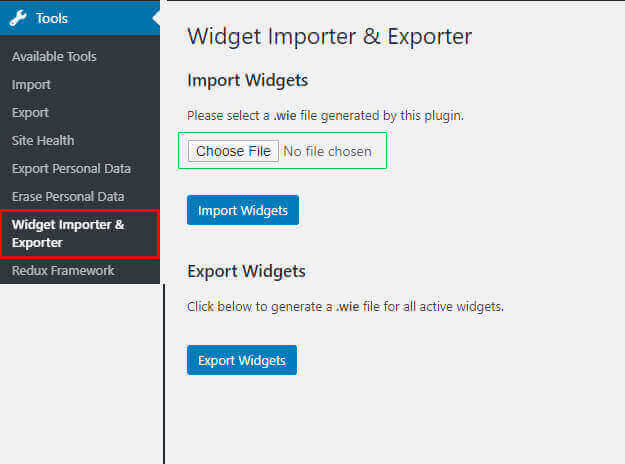Image resolution: width=625 pixels, height=464 pixels.
Task: Click the Widget Importer & Exporter page title
Action: tap(329, 37)
